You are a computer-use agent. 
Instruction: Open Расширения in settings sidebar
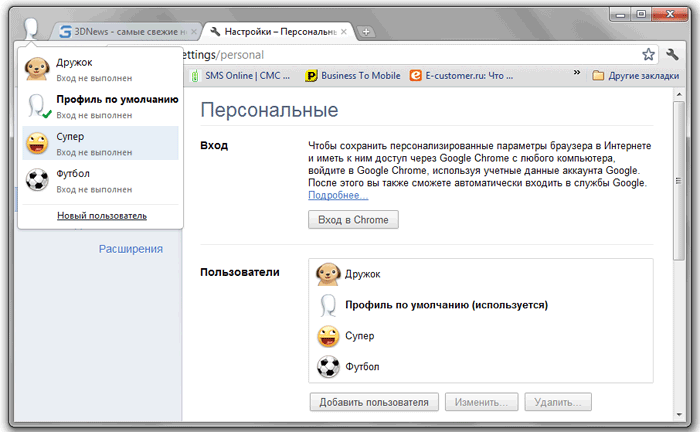131,249
